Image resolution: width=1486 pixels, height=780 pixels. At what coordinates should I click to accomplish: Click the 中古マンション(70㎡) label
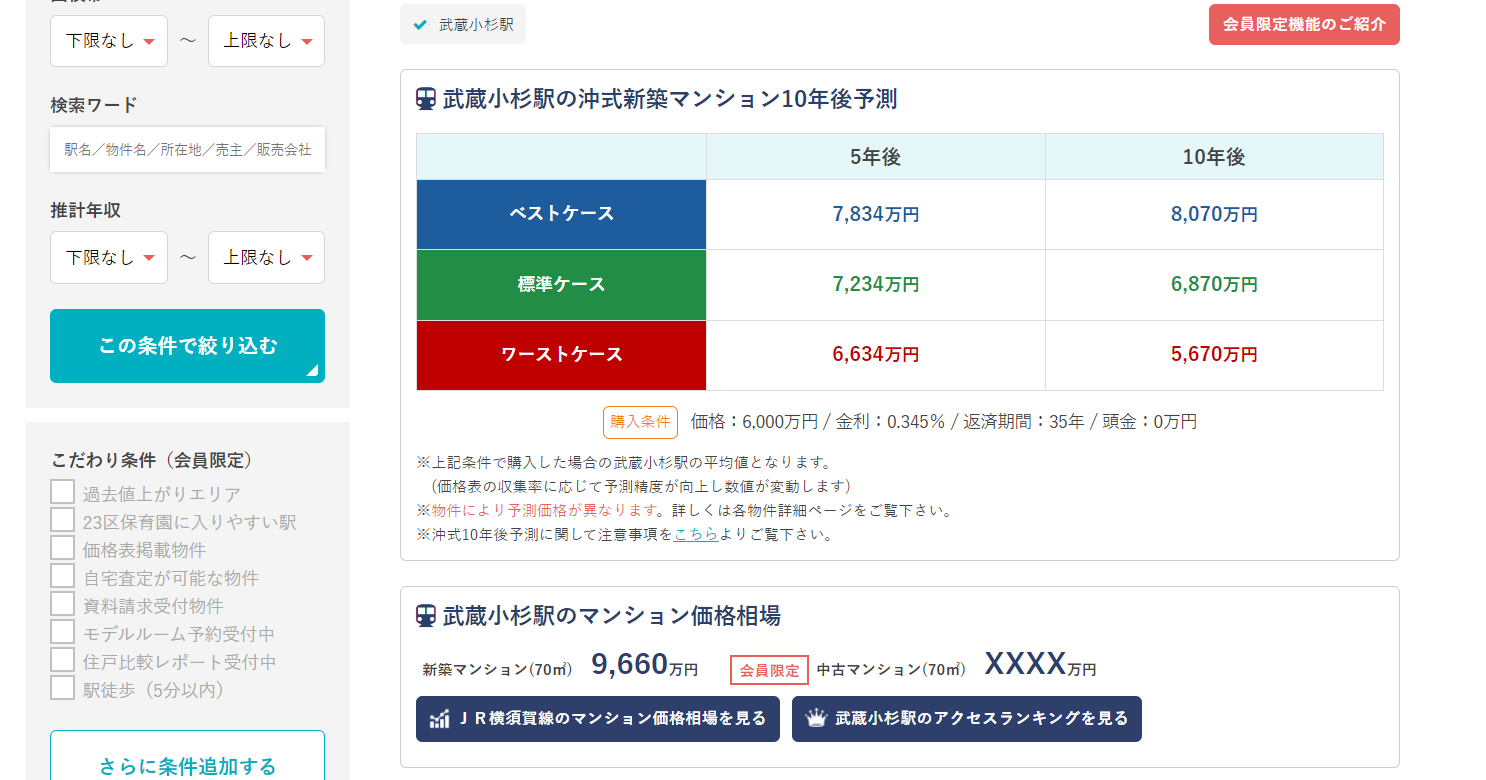click(x=892, y=670)
